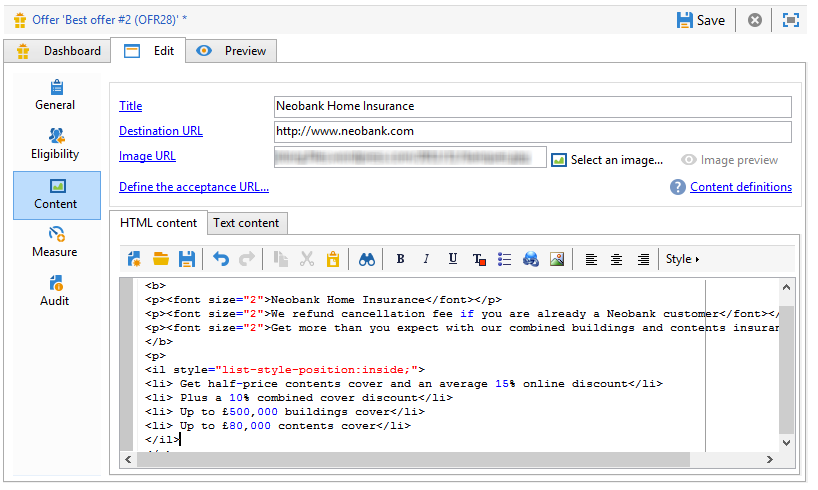Click the code line "Plus a 10% combined"
This screenshot has height=490, width=818.
click(x=299, y=398)
